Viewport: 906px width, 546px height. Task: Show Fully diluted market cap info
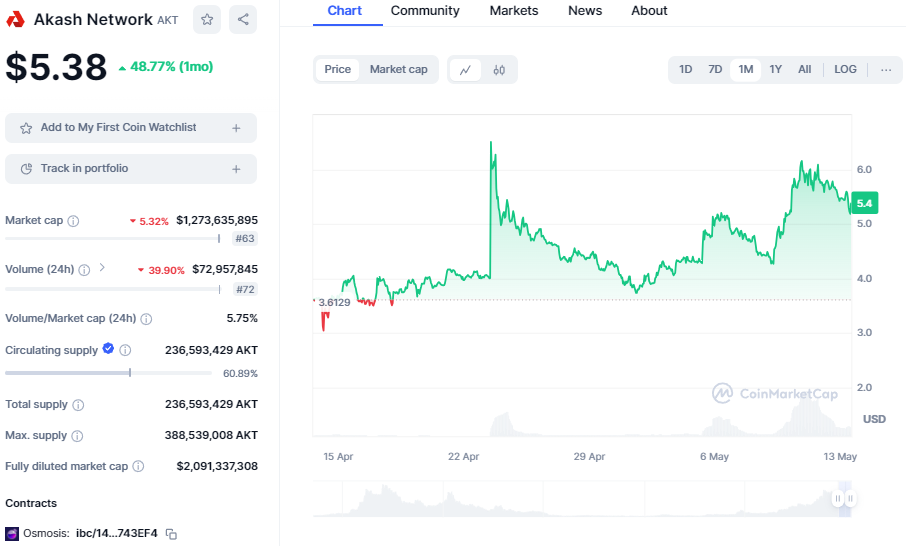pyautogui.click(x=138, y=466)
